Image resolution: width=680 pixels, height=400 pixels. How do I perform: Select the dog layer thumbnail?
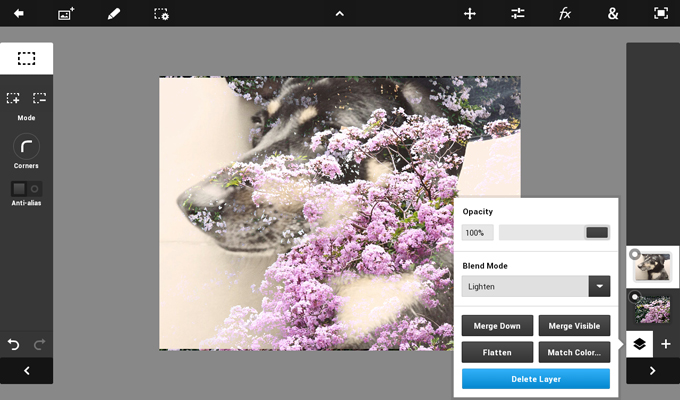click(653, 267)
